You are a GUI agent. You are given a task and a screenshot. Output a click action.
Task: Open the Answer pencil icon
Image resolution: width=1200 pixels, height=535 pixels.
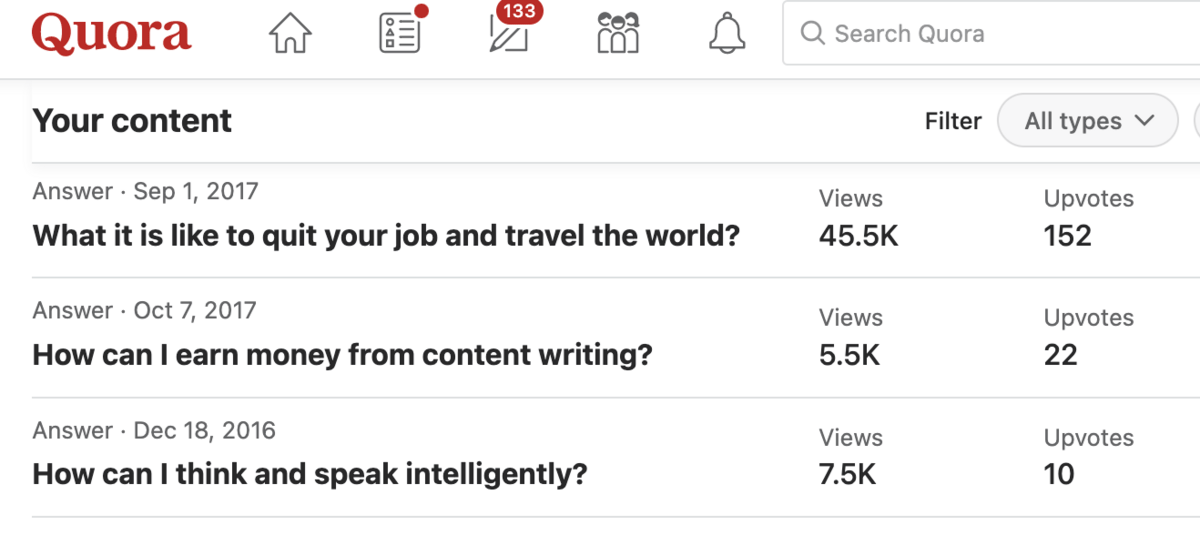coord(509,35)
